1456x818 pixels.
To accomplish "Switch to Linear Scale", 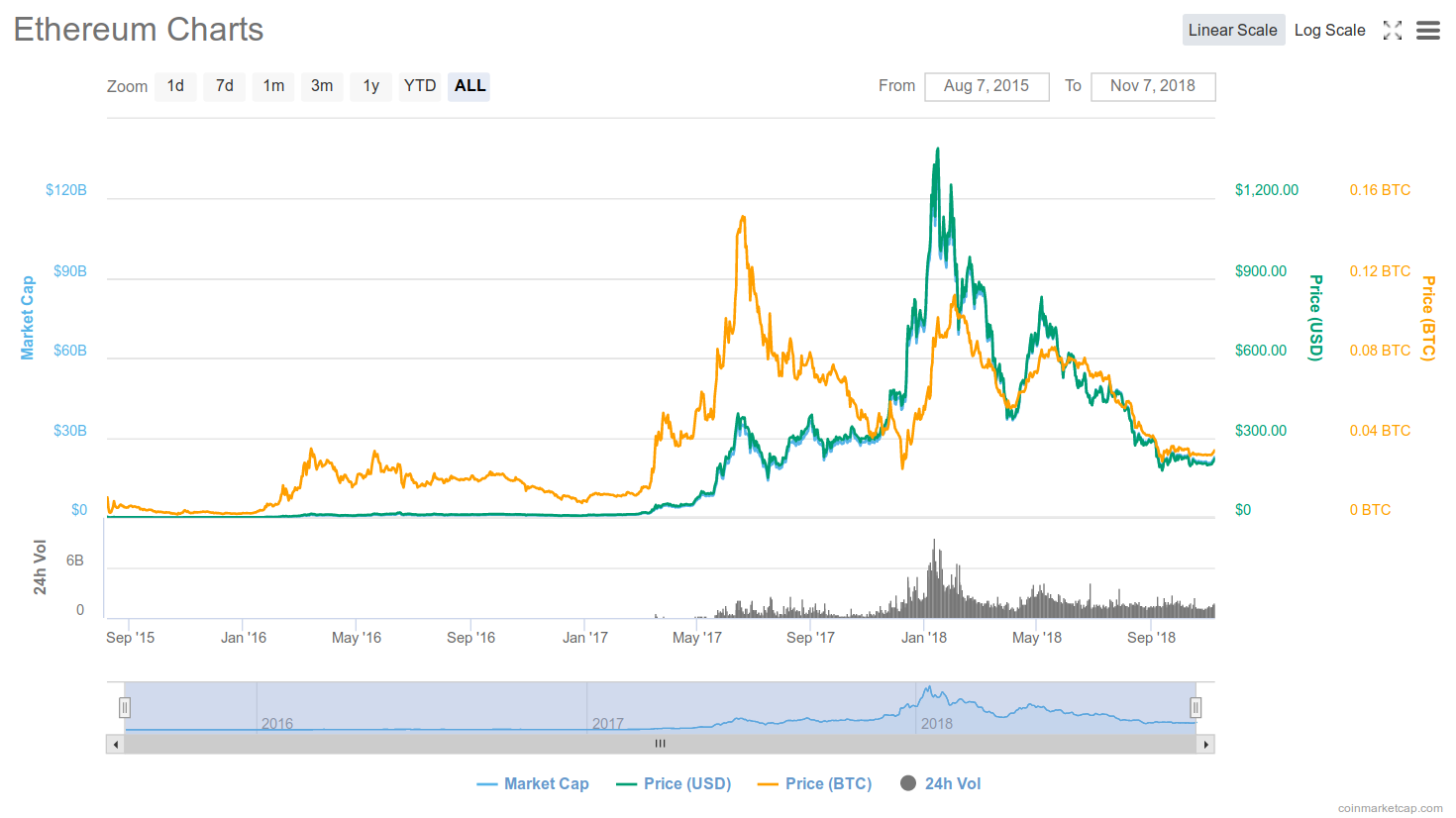I will tap(1233, 30).
